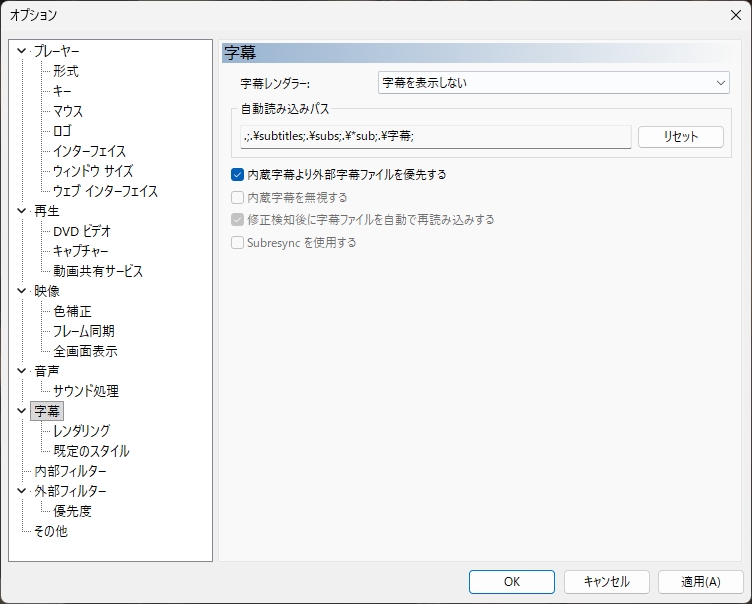
Task: Select the その他 tree item
Action: pos(51,531)
